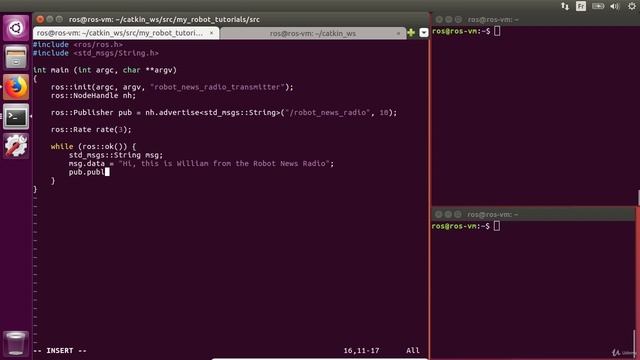The height and width of the screenshot is (360, 640).
Task: Click the '#include <ros/ros.h>' line
Action: [78, 44]
